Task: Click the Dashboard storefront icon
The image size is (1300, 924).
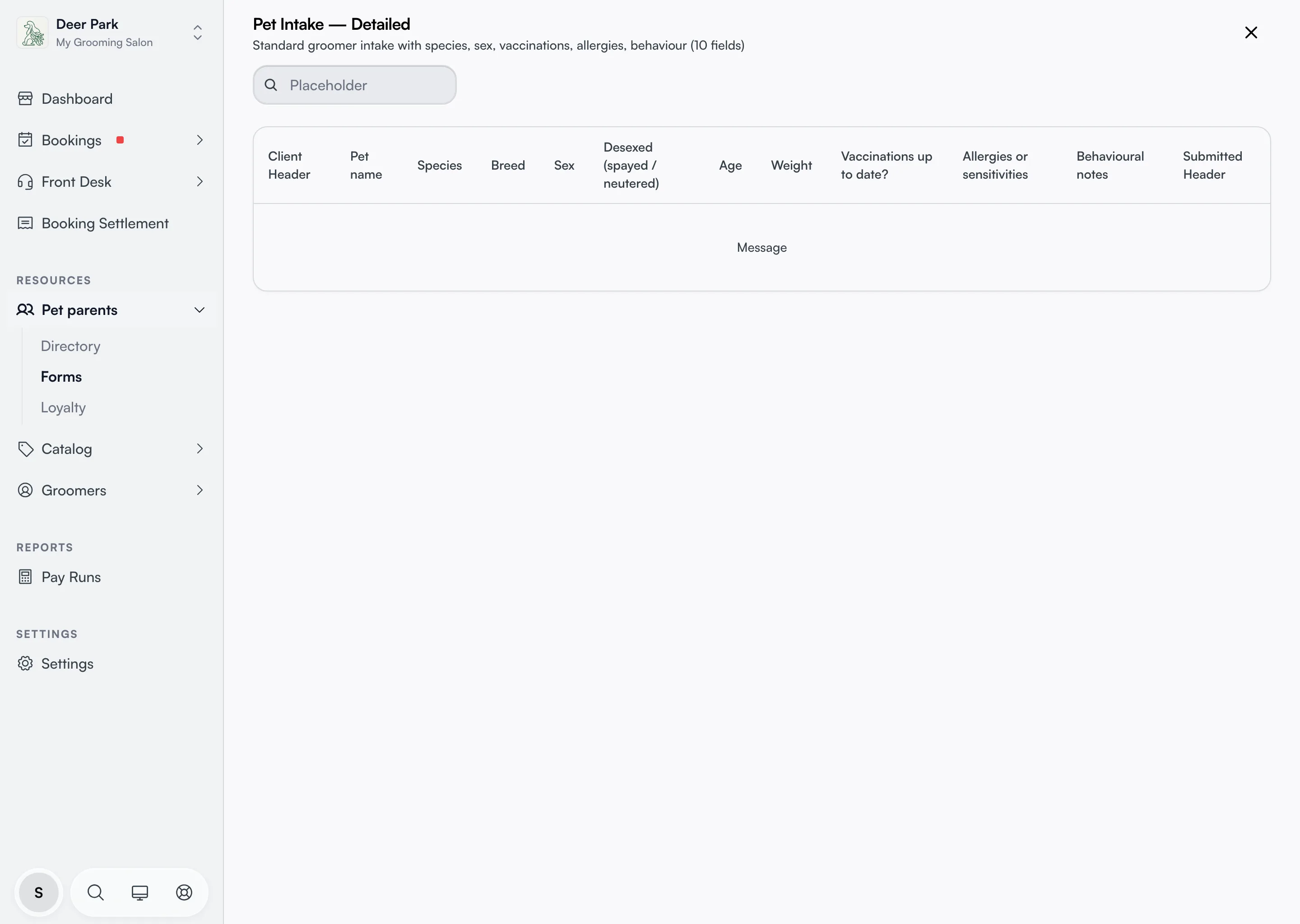Action: click(25, 98)
